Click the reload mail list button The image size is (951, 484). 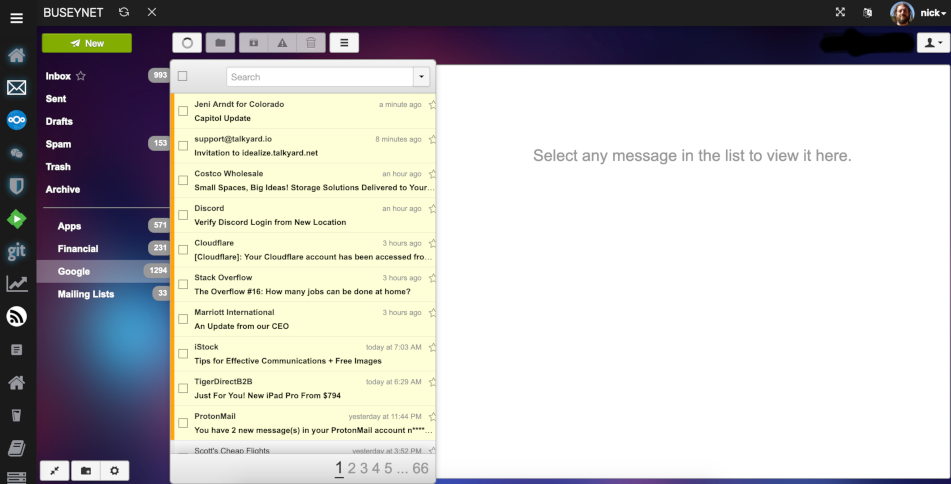pos(187,43)
